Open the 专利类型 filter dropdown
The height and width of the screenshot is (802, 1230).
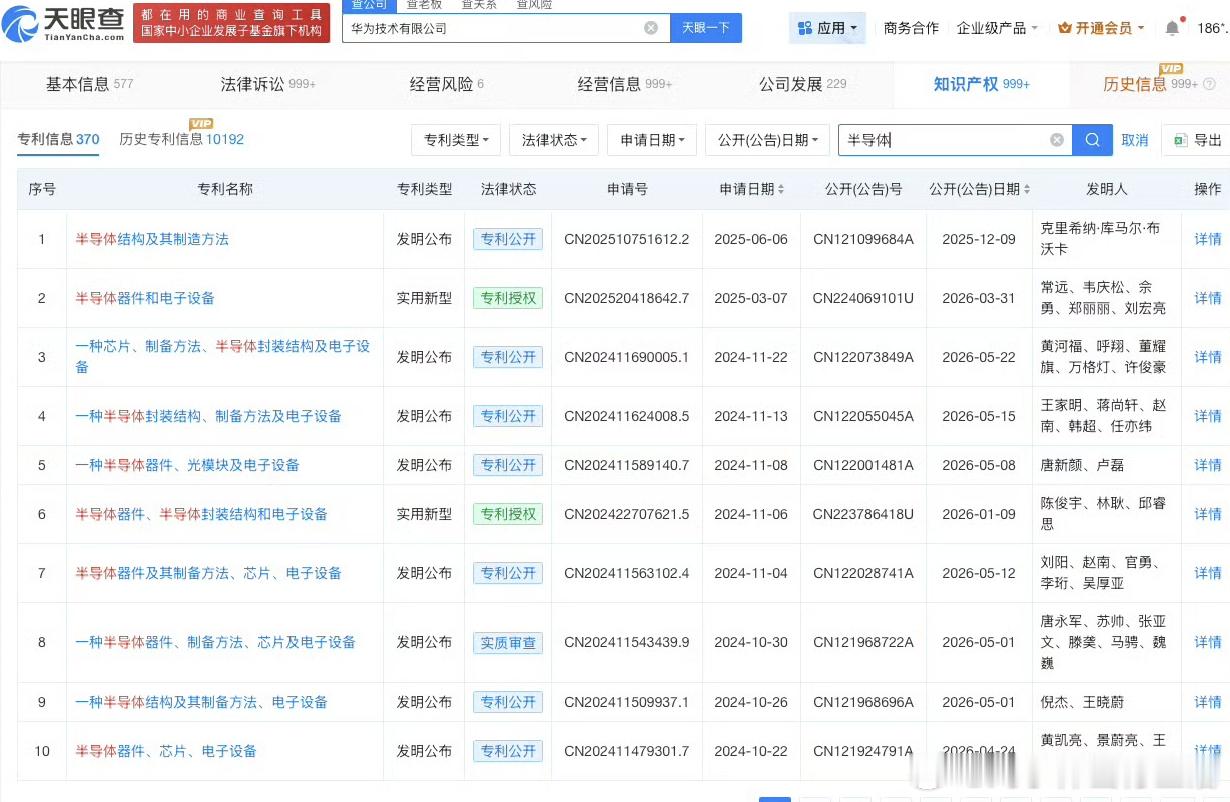tap(456, 140)
